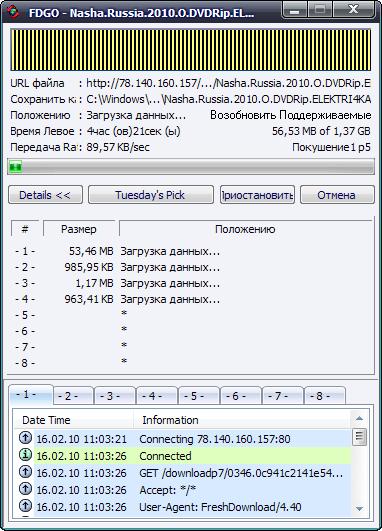Screen dimensions: 382x531
Task: Click the yellow striped segment map
Action: pos(191,50)
